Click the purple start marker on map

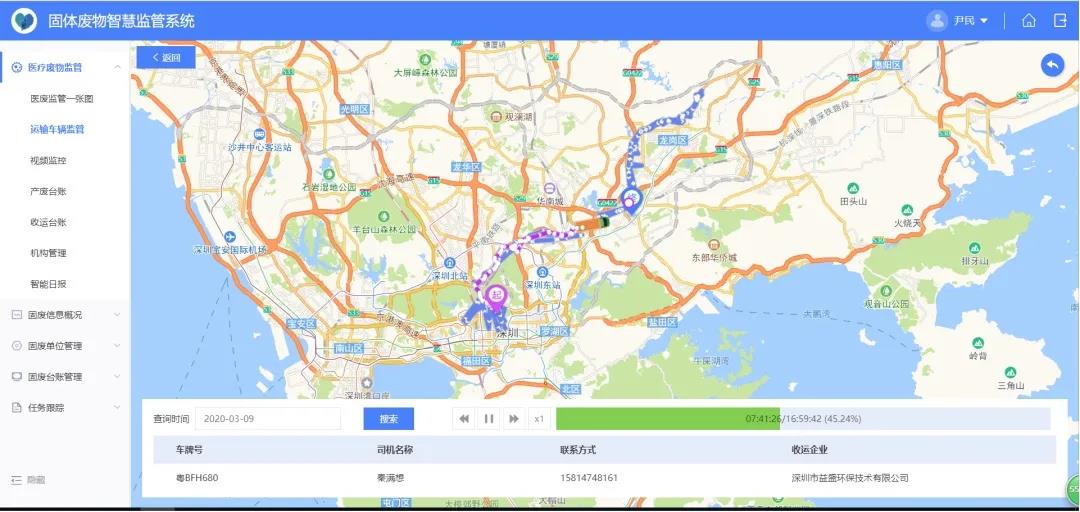click(x=495, y=294)
